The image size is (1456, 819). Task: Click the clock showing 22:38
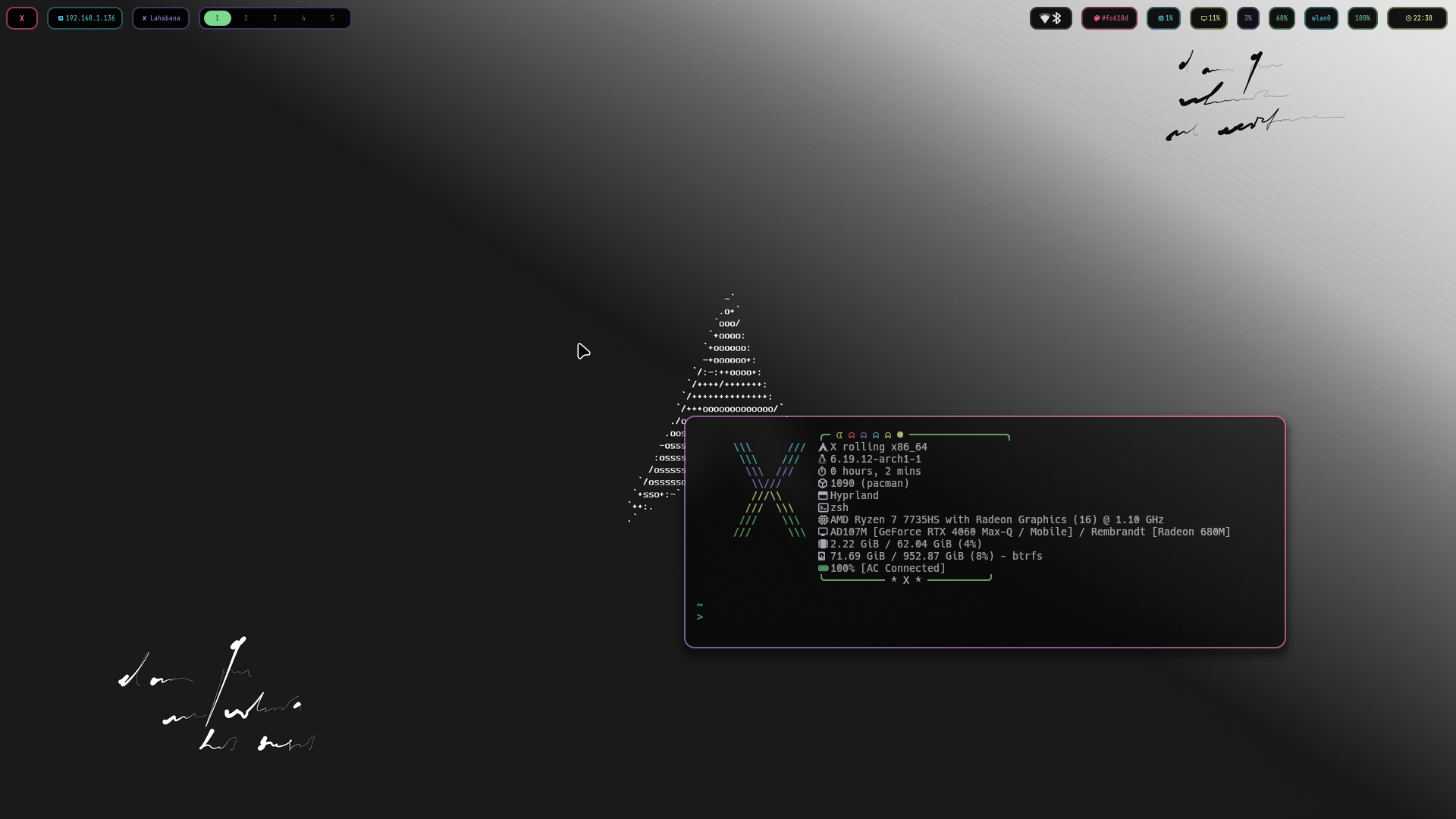(x=1417, y=18)
